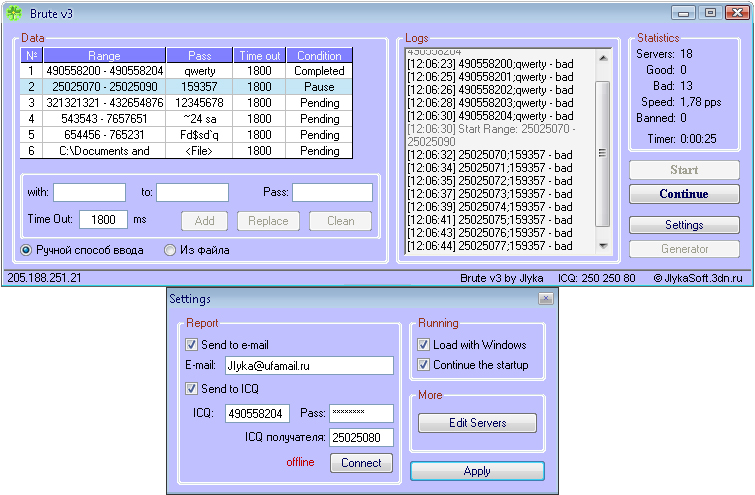The height and width of the screenshot is (495, 755).
Task: Close the Settings dialog window
Action: [x=545, y=298]
